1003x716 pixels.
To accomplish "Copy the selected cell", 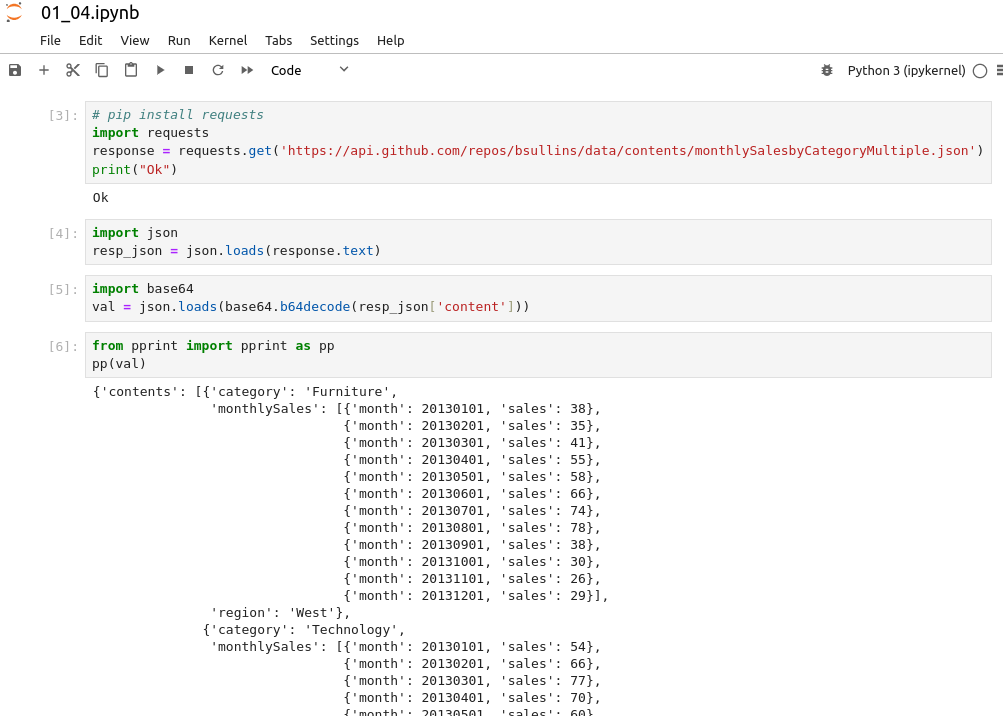I will pos(102,70).
